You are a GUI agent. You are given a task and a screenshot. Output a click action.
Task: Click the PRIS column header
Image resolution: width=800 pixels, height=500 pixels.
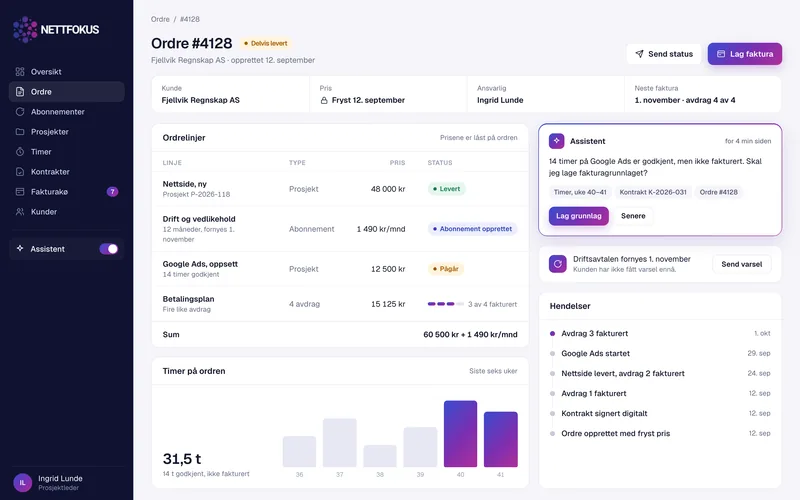[397, 163]
